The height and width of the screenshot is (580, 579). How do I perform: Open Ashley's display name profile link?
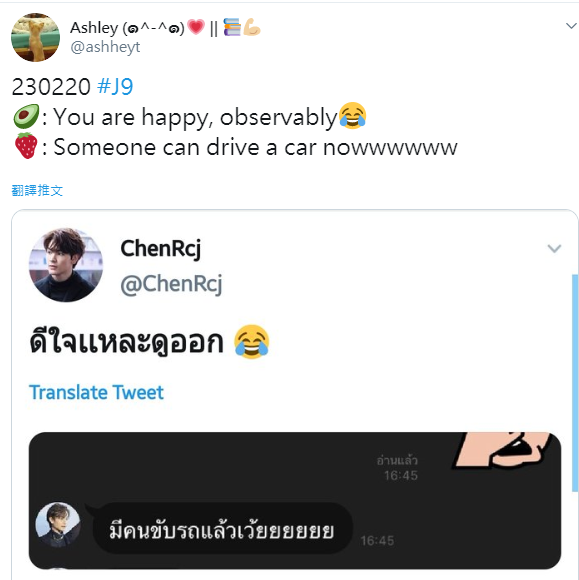point(165,28)
